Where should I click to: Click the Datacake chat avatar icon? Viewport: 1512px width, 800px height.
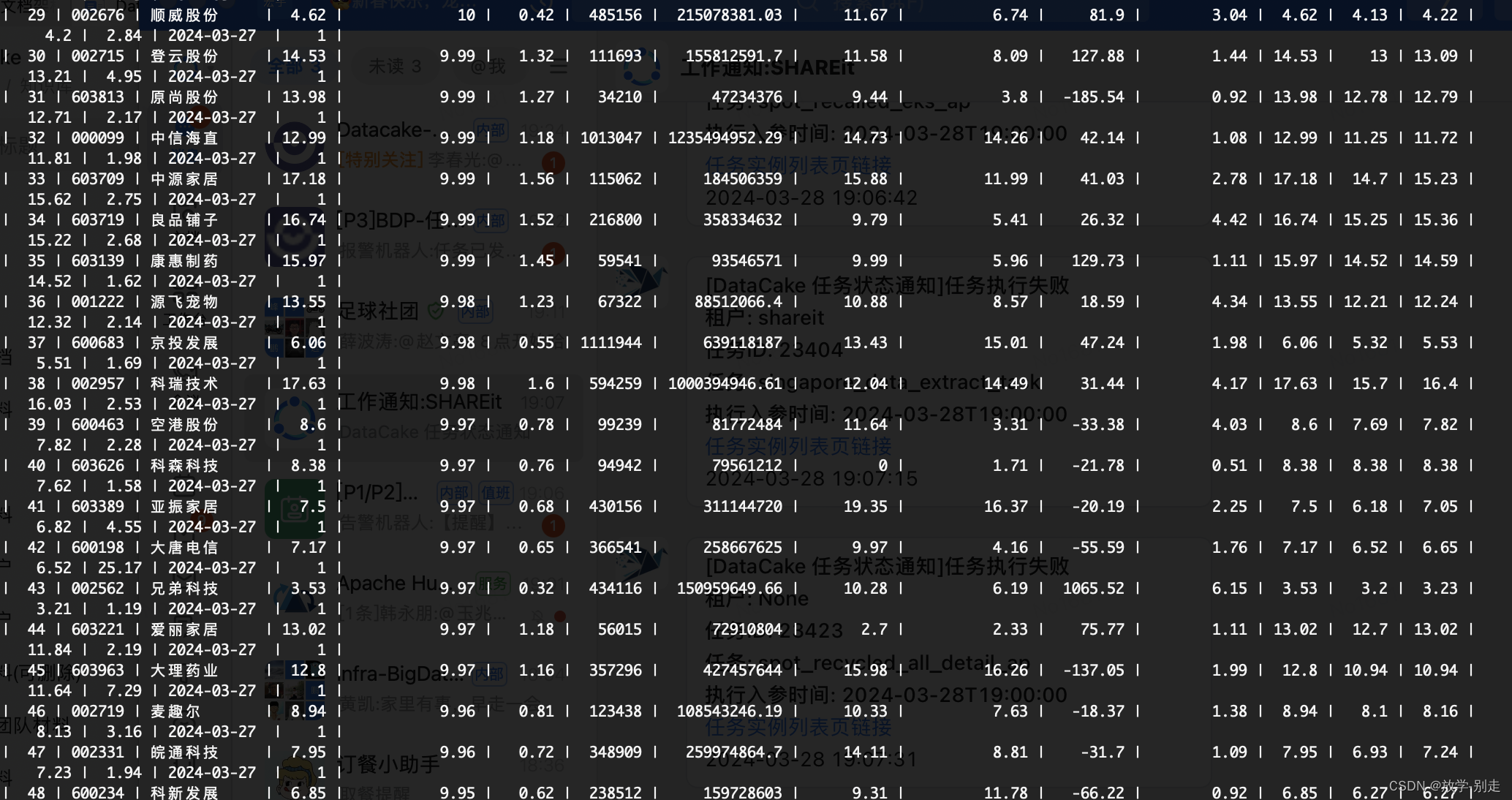click(295, 145)
